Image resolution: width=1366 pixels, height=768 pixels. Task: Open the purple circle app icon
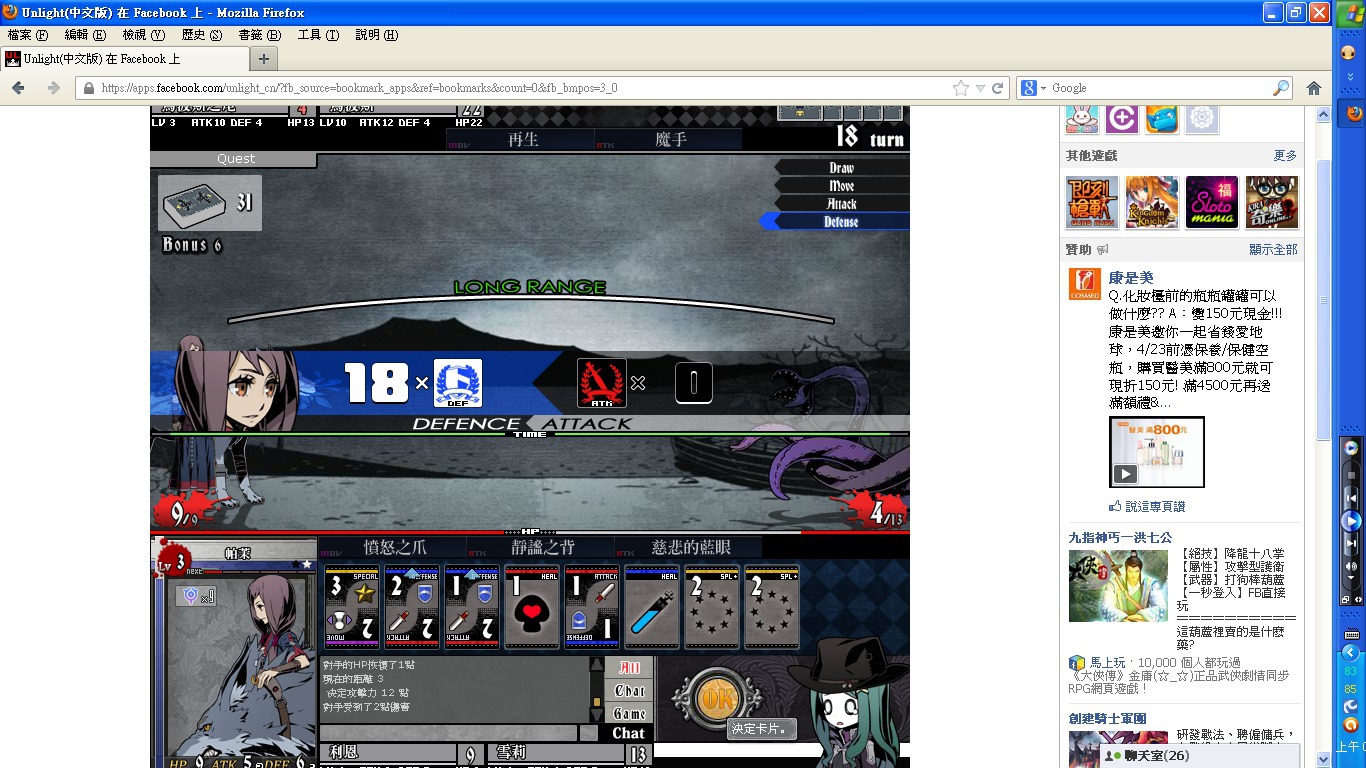tap(1122, 119)
